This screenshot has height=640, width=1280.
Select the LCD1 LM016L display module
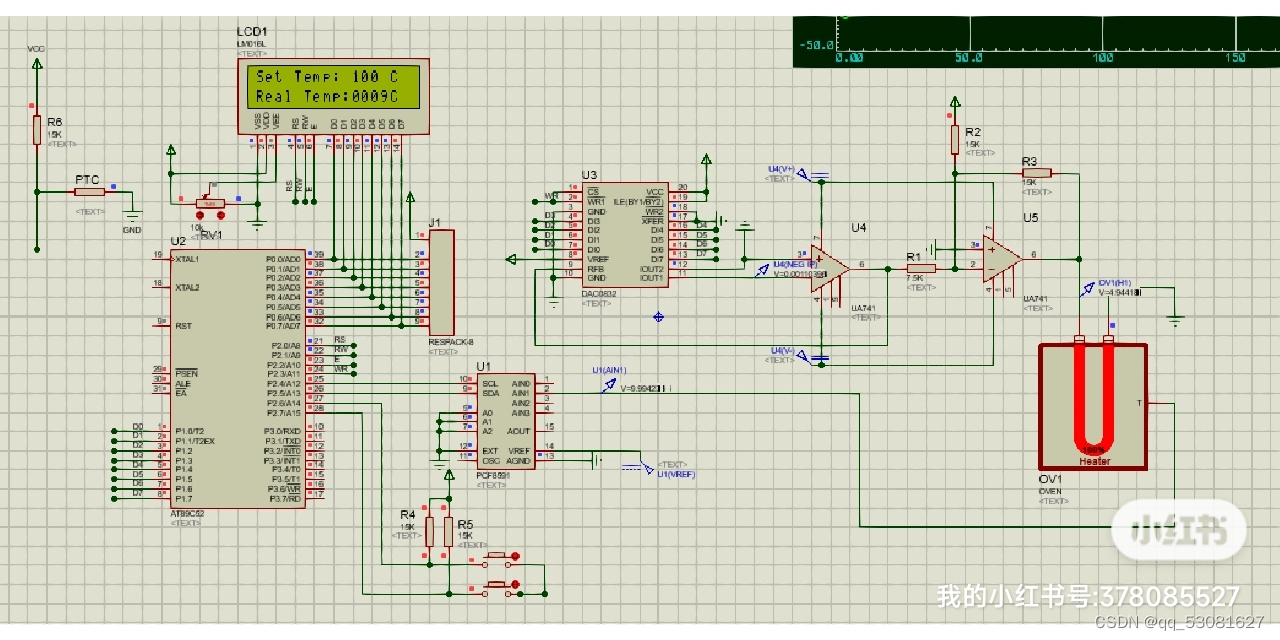[334, 96]
